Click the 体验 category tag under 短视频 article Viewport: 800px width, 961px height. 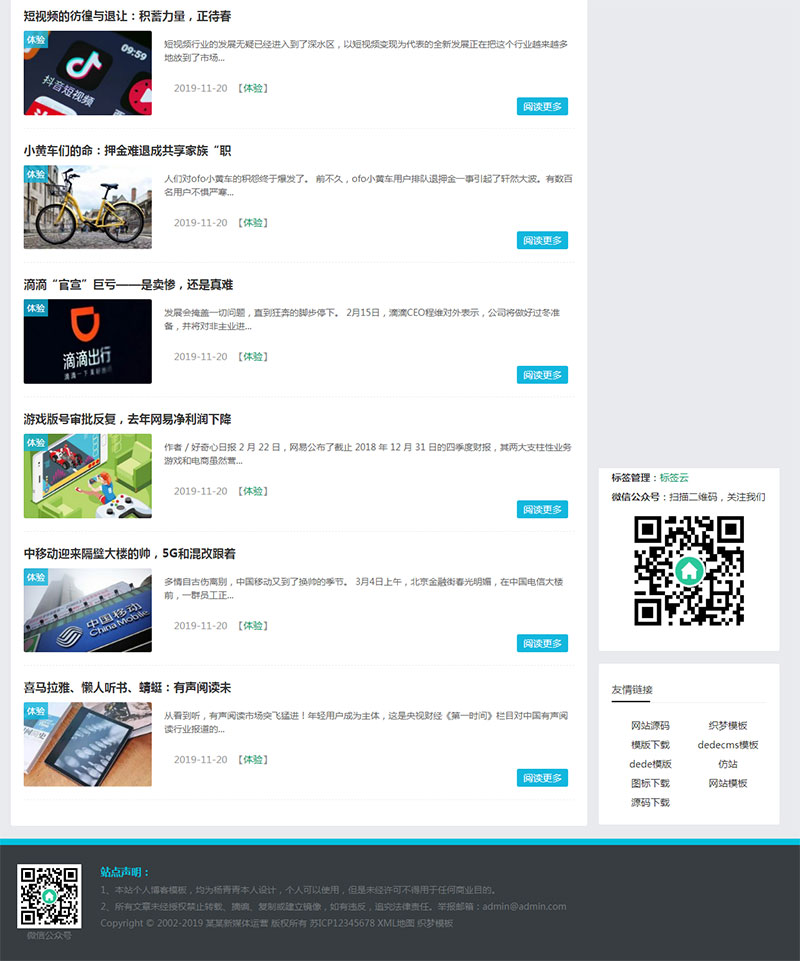253,88
